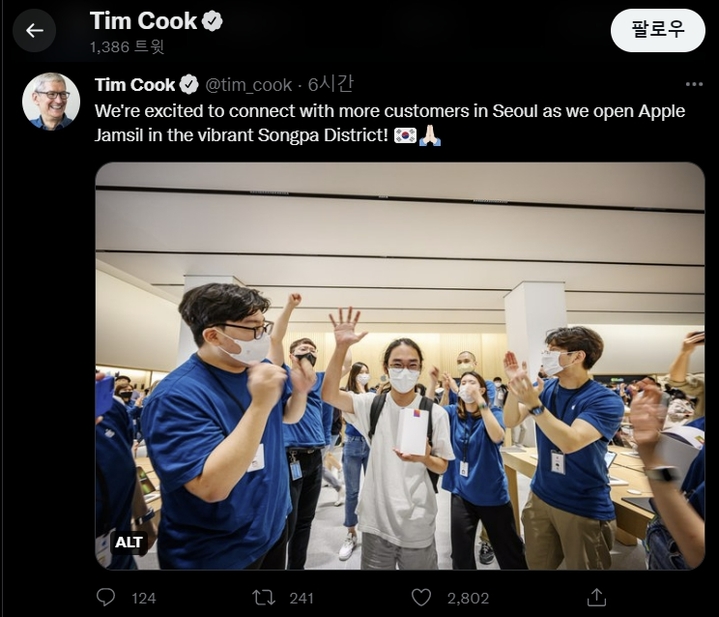Click the verified badge beside the header name
This screenshot has width=719, height=617.
212,21
